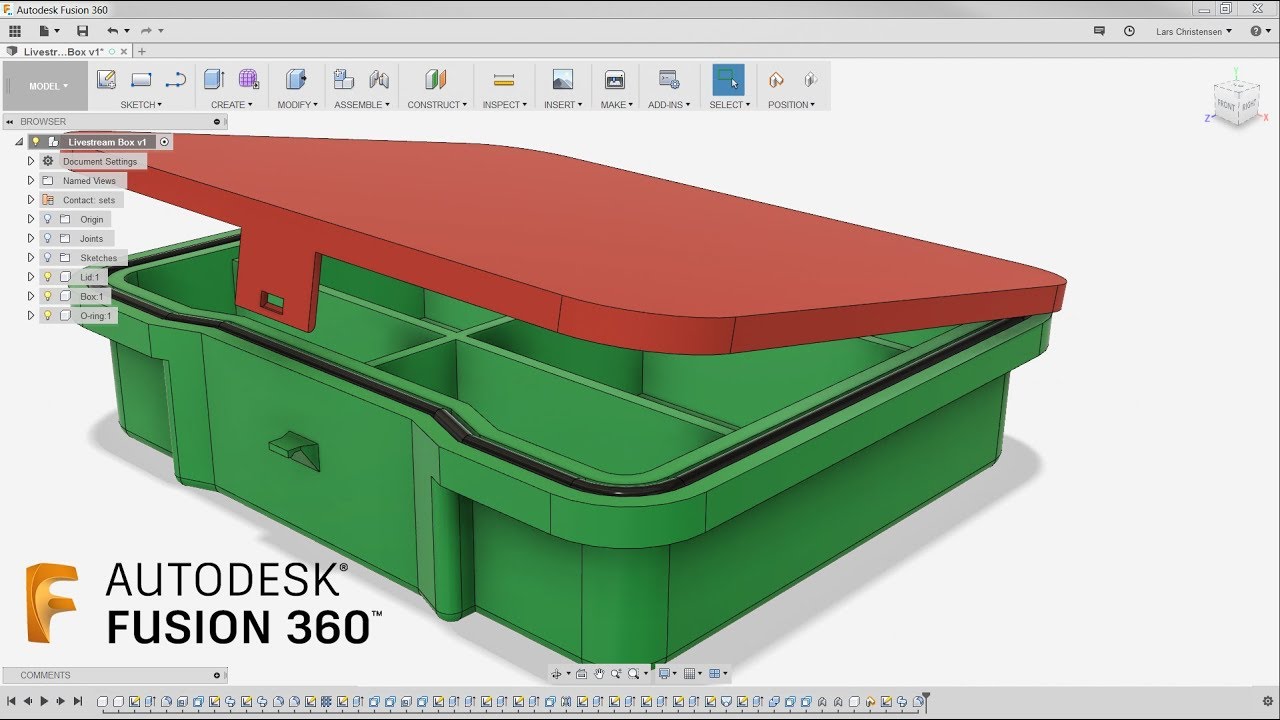The image size is (1280, 720).
Task: Select the sketch Rectangle tool icon
Action: [141, 79]
